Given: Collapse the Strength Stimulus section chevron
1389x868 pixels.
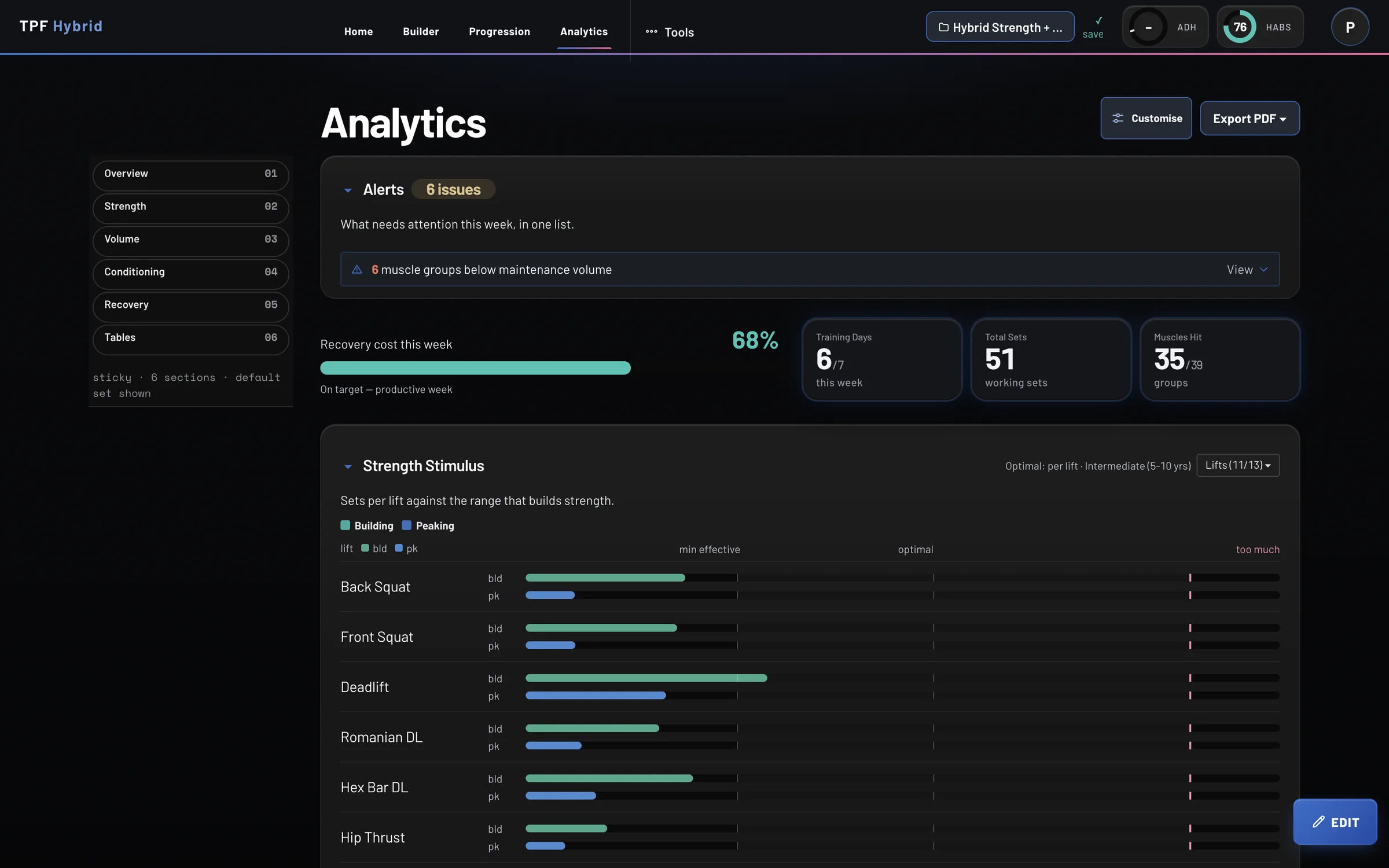Looking at the screenshot, I should pos(348,466).
